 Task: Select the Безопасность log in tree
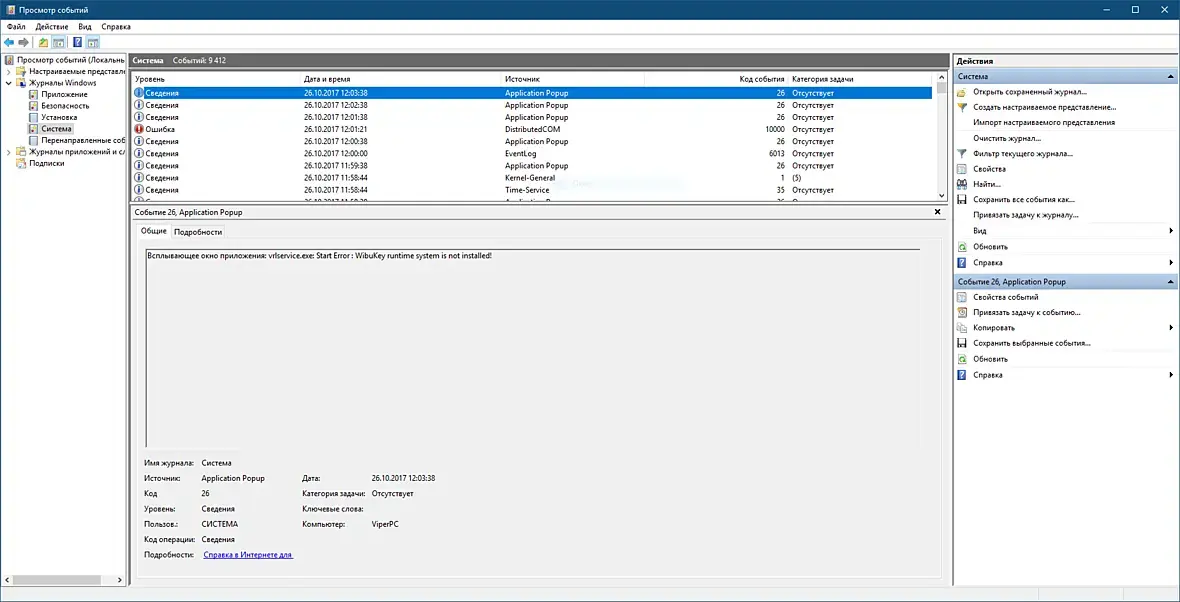click(65, 106)
